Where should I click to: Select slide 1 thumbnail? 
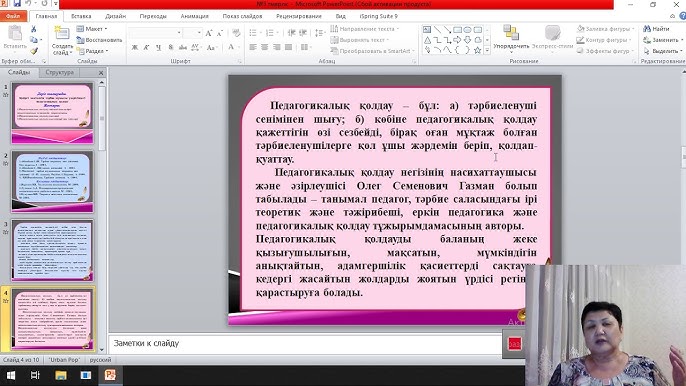[52, 113]
